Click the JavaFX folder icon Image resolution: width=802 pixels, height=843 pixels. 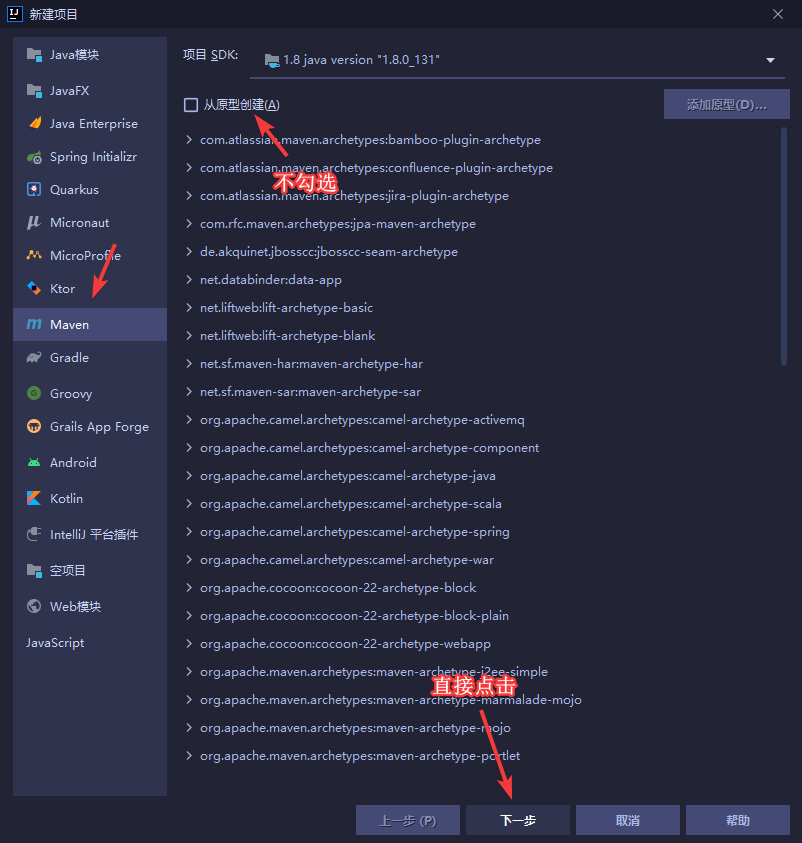34,91
